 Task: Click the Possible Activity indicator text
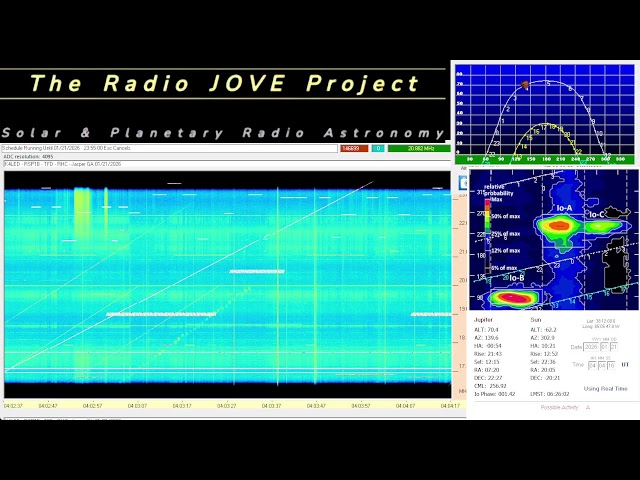click(x=560, y=407)
